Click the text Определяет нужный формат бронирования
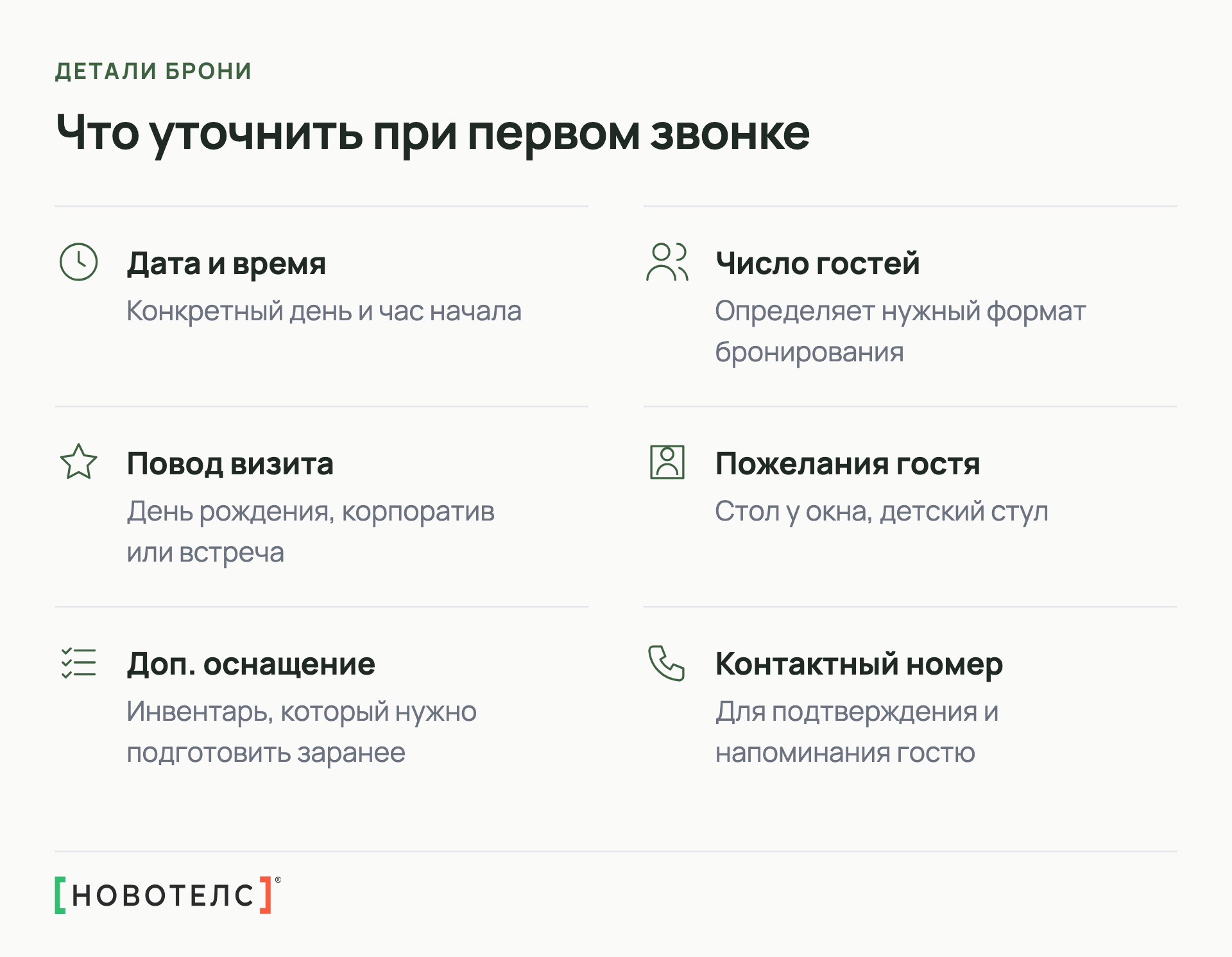Viewport: 1232px width, 957px height. point(900,332)
